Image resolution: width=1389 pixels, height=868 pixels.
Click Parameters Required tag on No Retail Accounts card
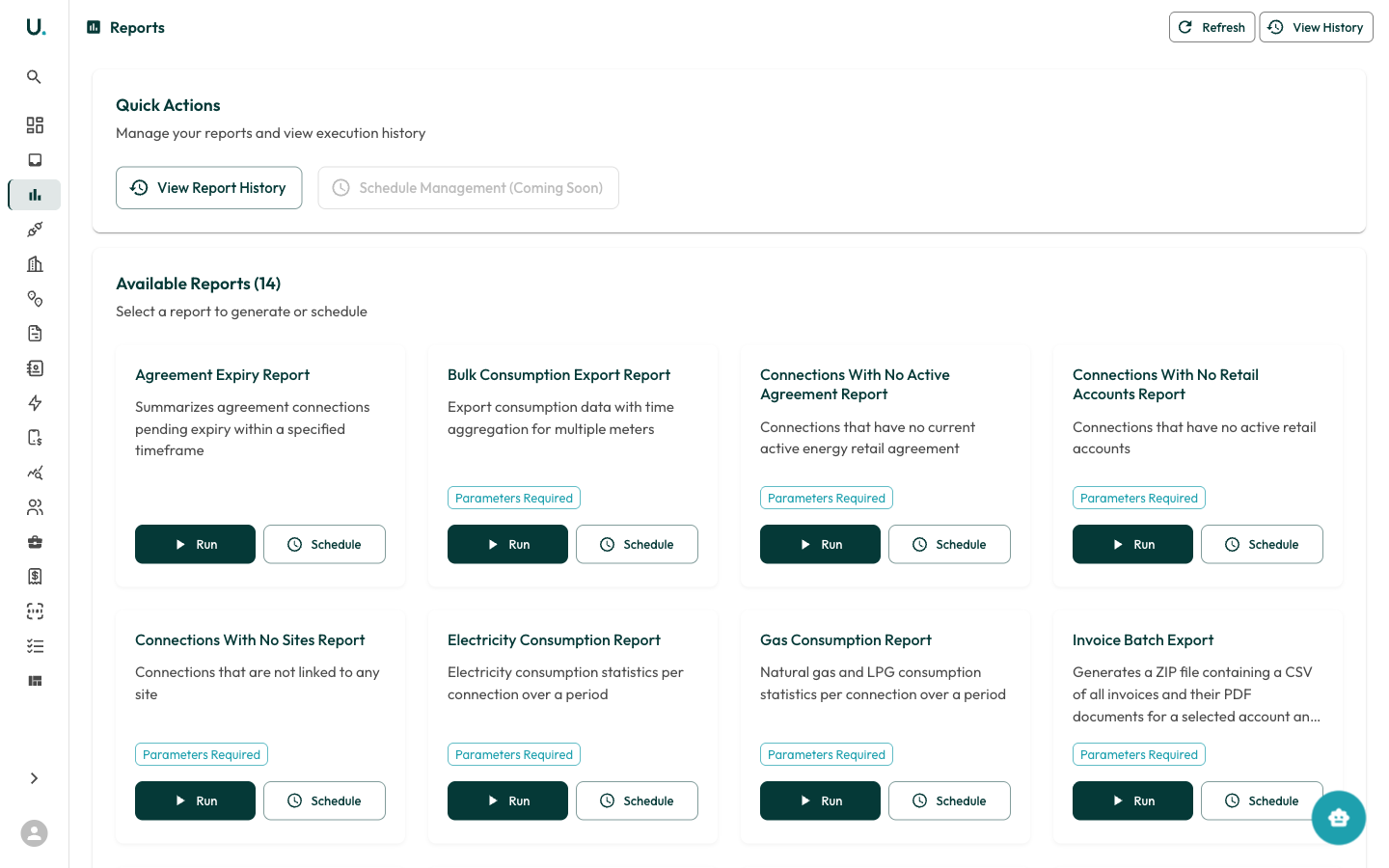[x=1139, y=498]
